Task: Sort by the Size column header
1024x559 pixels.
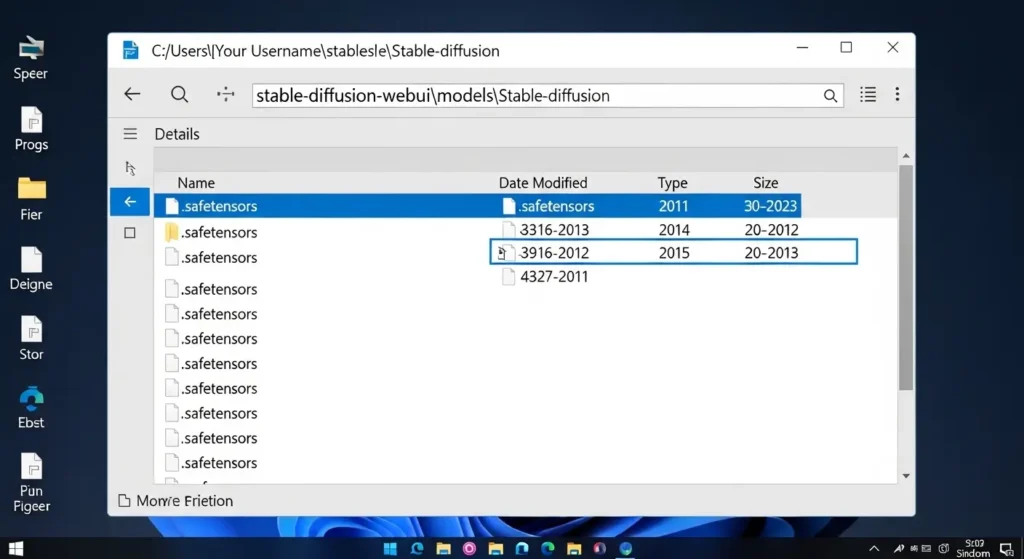Action: point(765,183)
